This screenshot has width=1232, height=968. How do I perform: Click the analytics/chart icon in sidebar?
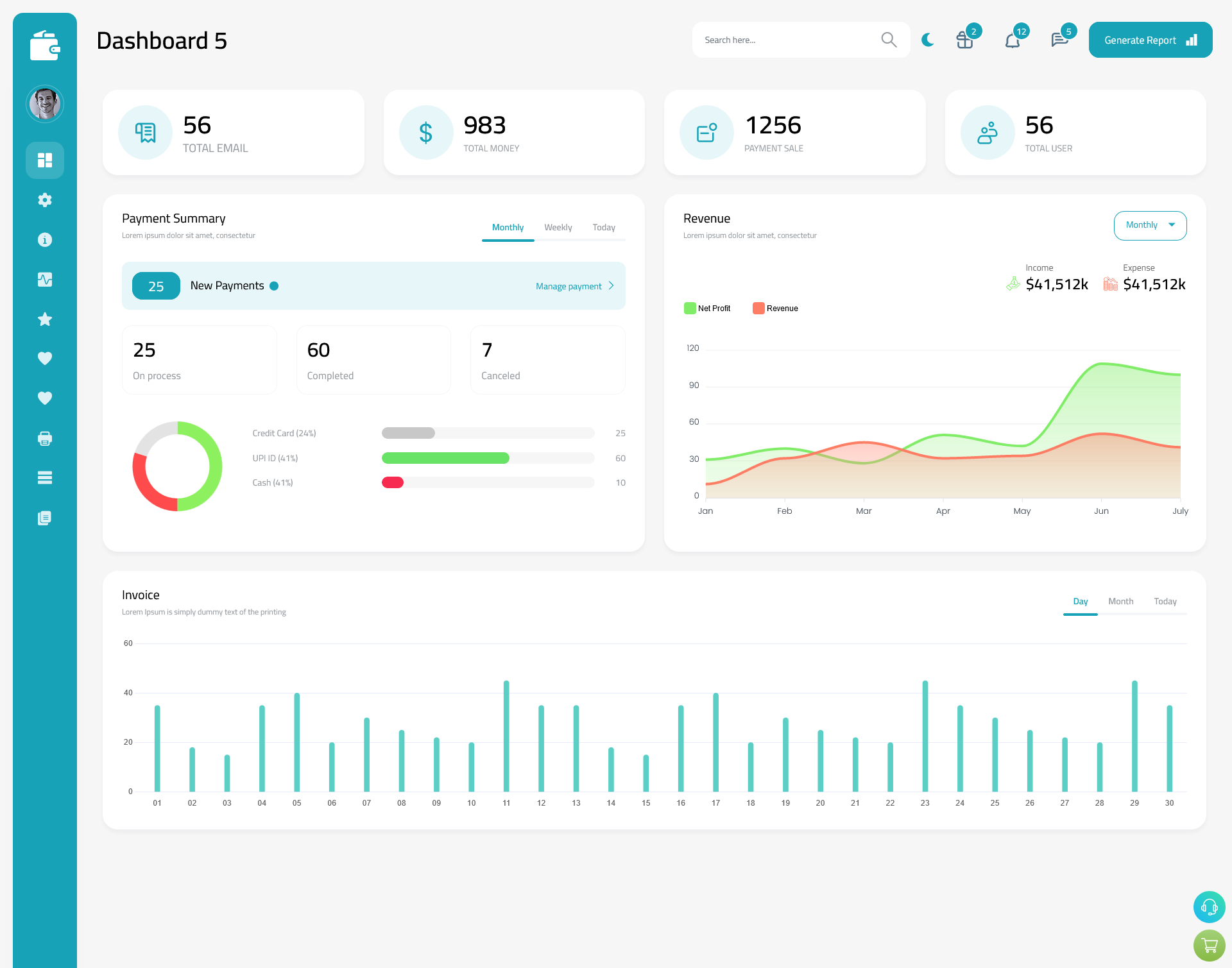point(45,279)
